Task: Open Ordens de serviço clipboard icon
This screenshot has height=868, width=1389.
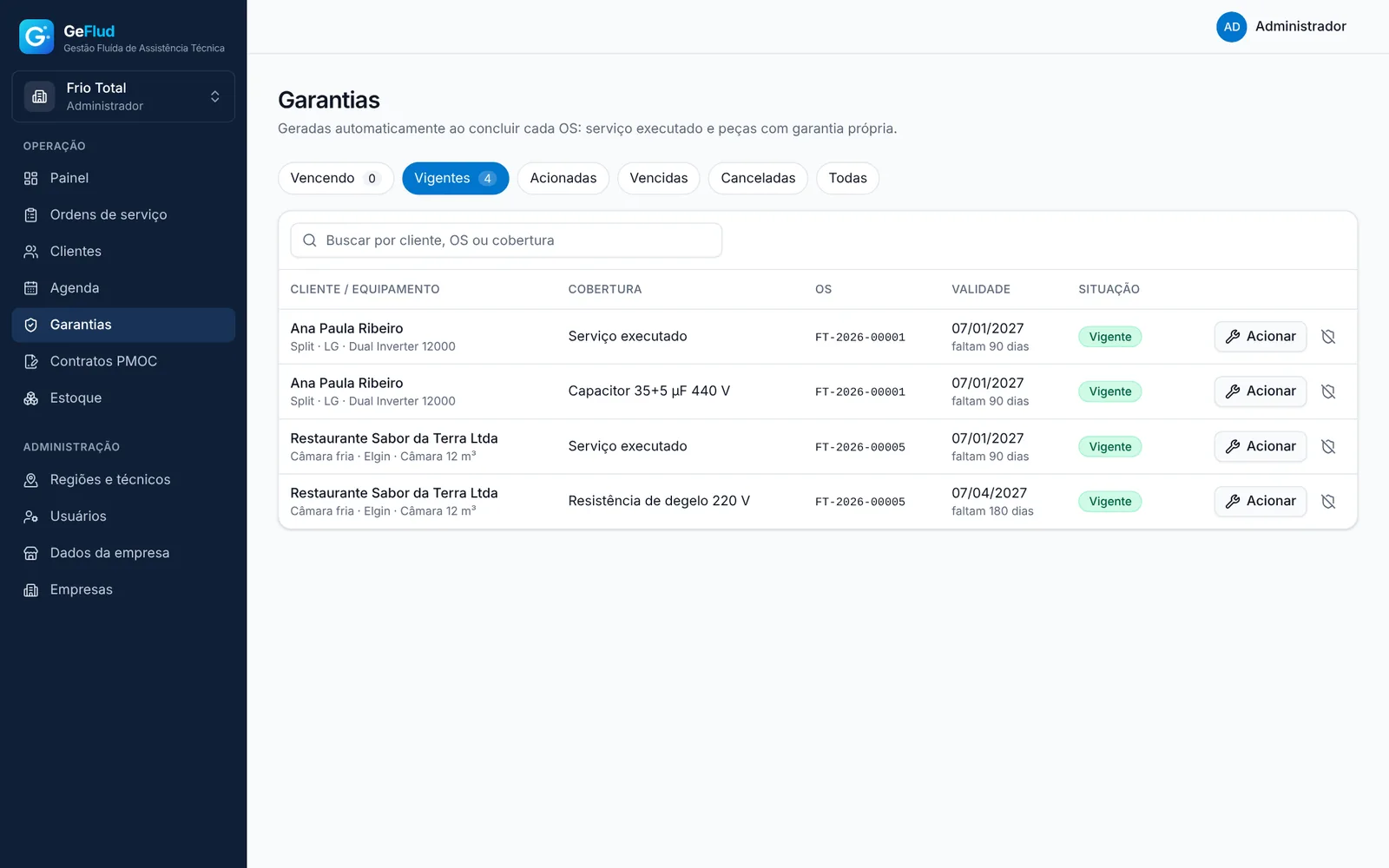Action: tap(31, 214)
